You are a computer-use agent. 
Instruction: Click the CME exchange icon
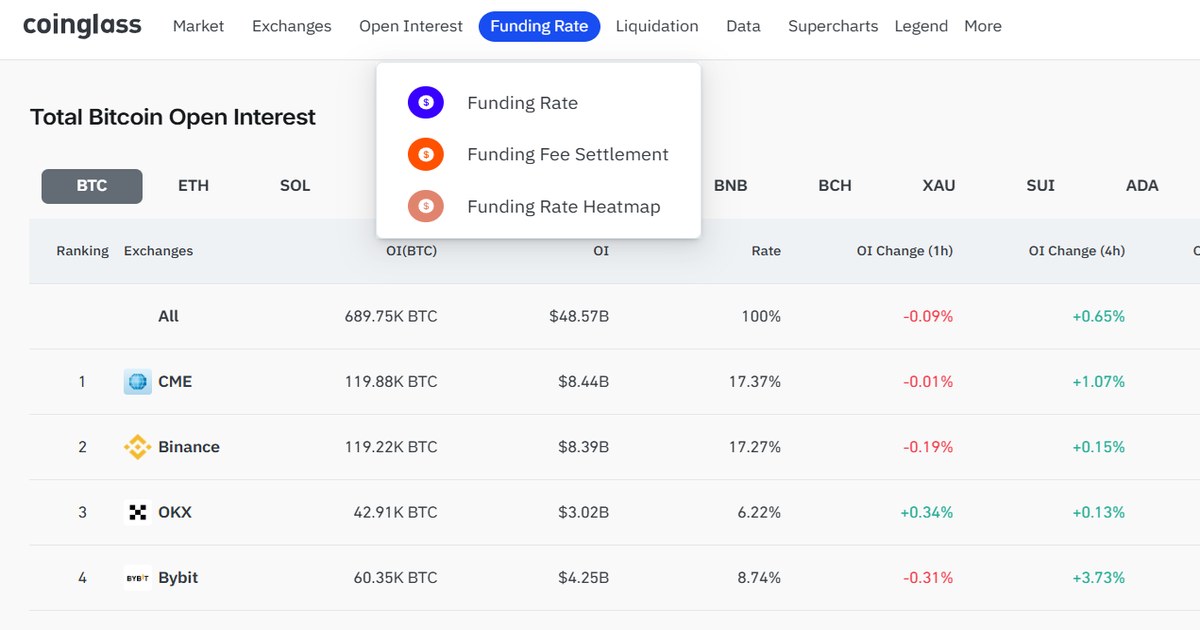(x=137, y=381)
